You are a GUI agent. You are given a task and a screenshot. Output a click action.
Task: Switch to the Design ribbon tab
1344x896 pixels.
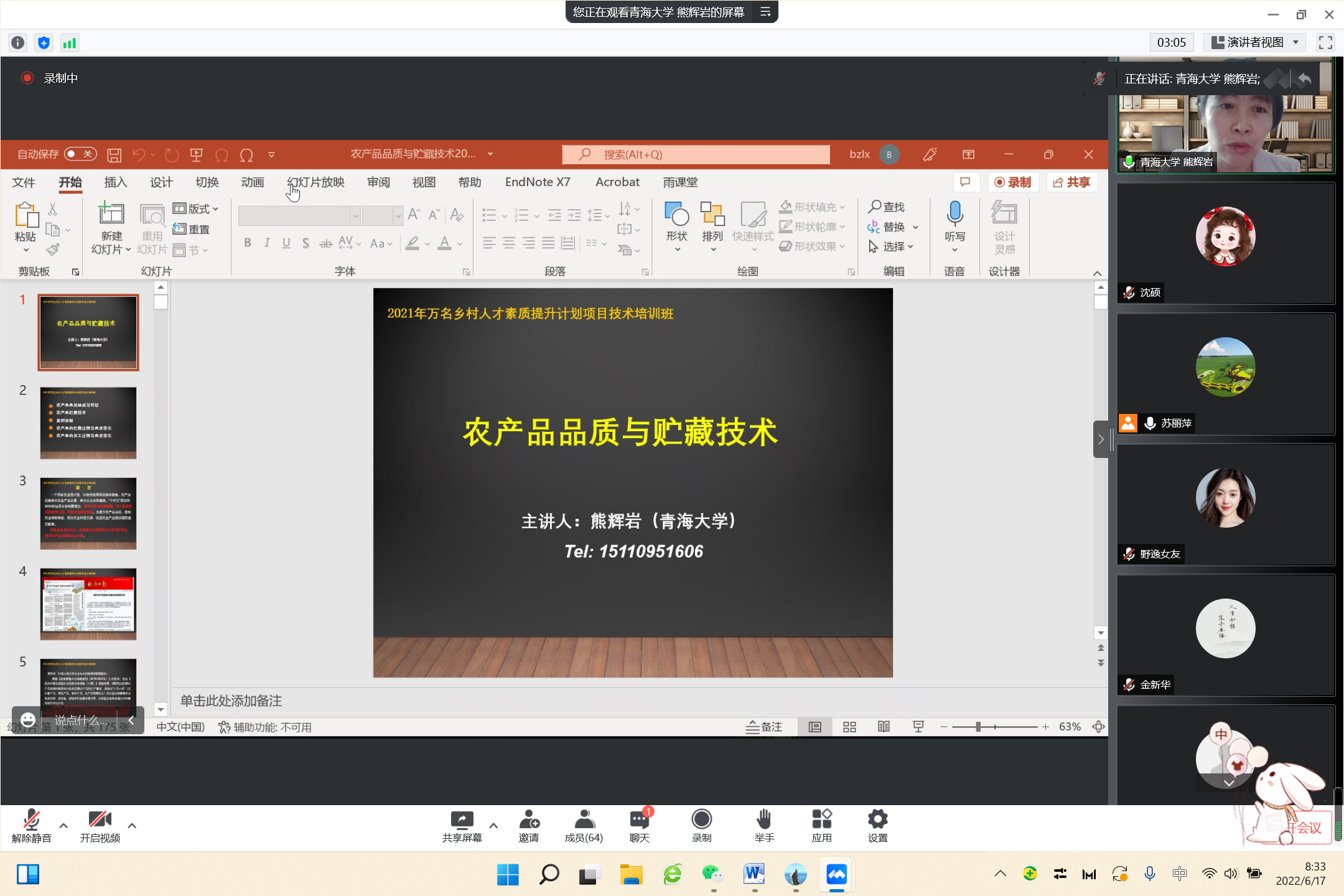(x=161, y=182)
